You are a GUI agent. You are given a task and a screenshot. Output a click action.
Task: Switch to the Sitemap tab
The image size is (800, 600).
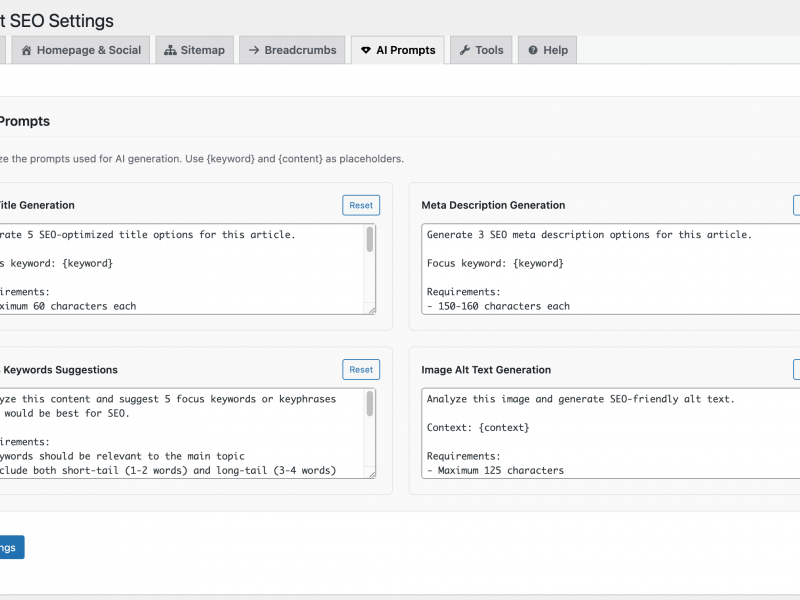click(x=195, y=49)
